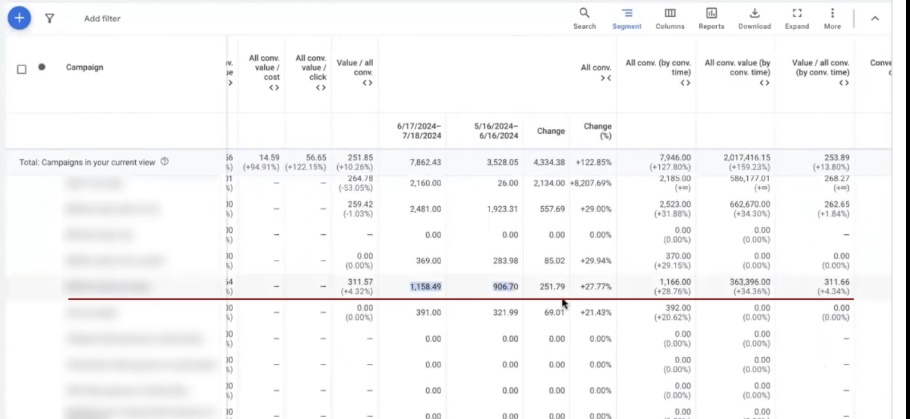The width and height of the screenshot is (910, 419).
Task: Sort by the Campaign column header
Action: click(84, 68)
